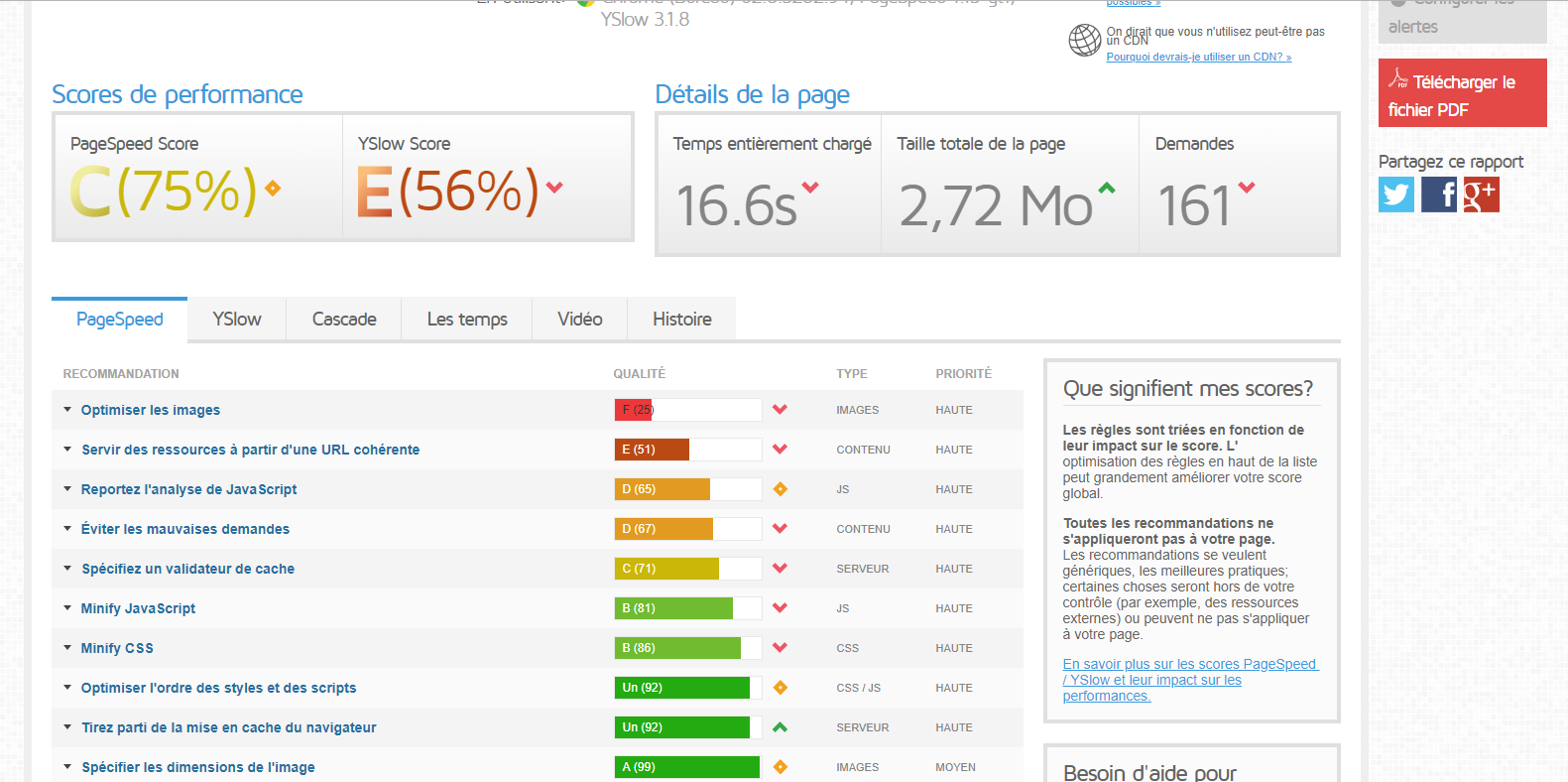The height and width of the screenshot is (782, 1568).
Task: Click trend arrow beside Minify CSS score
Action: tap(780, 648)
